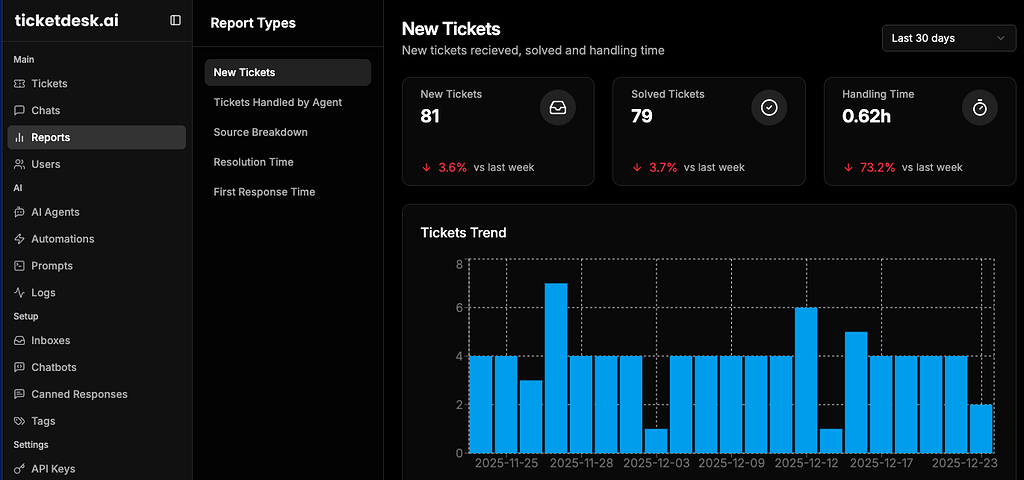Select Tickets Handled by Agent report
The width and height of the screenshot is (1024, 480).
click(x=277, y=102)
